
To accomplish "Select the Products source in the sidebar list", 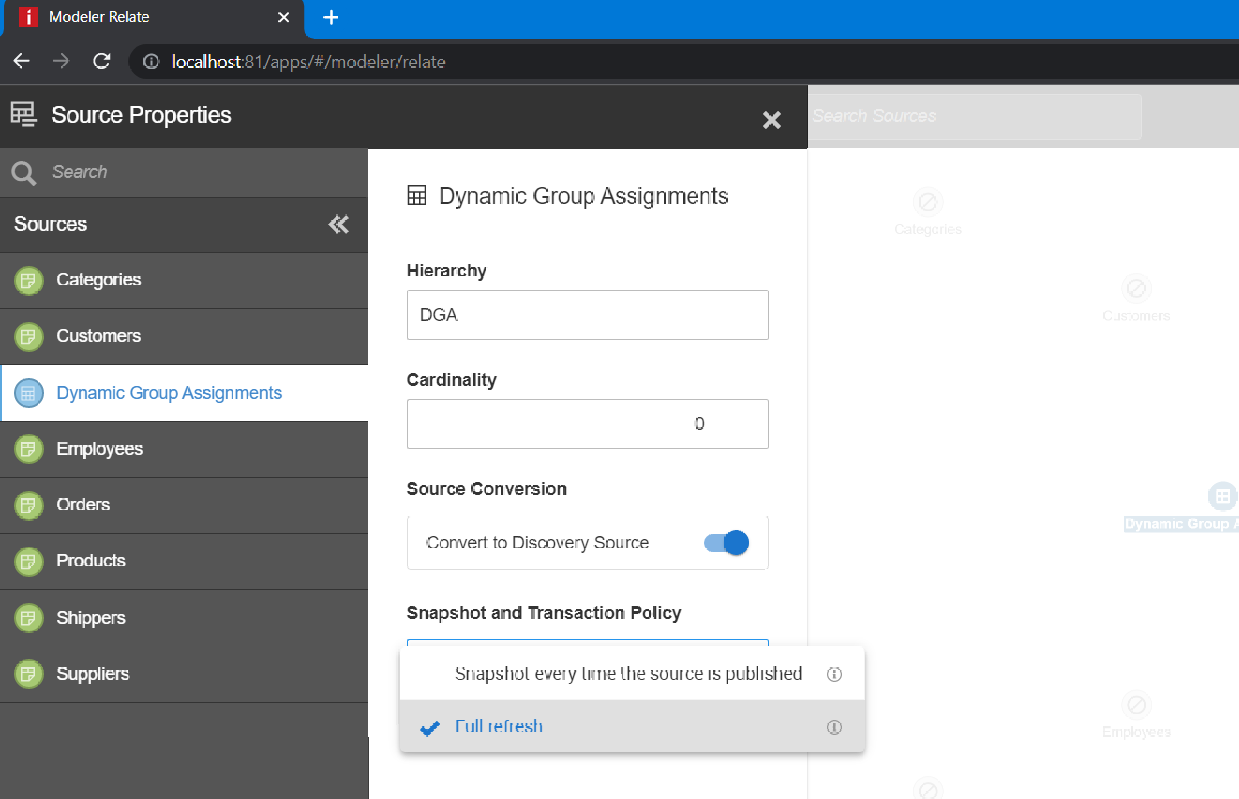I will pos(184,561).
